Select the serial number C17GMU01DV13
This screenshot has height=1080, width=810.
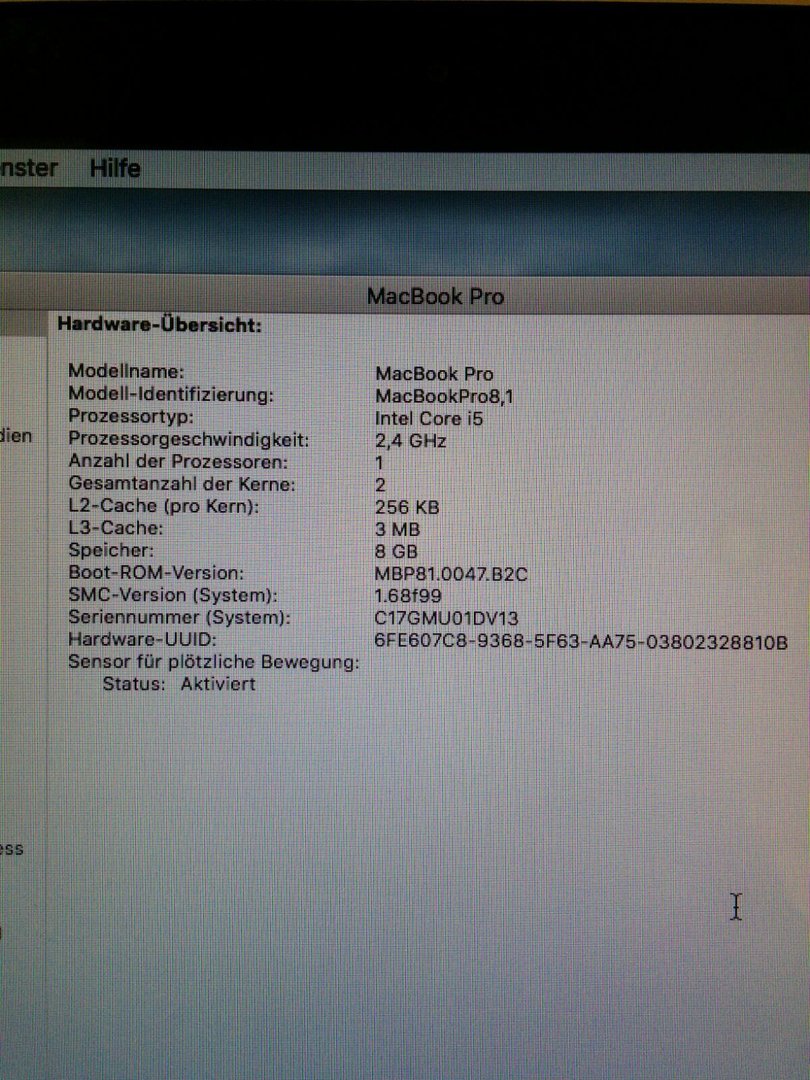tap(446, 618)
